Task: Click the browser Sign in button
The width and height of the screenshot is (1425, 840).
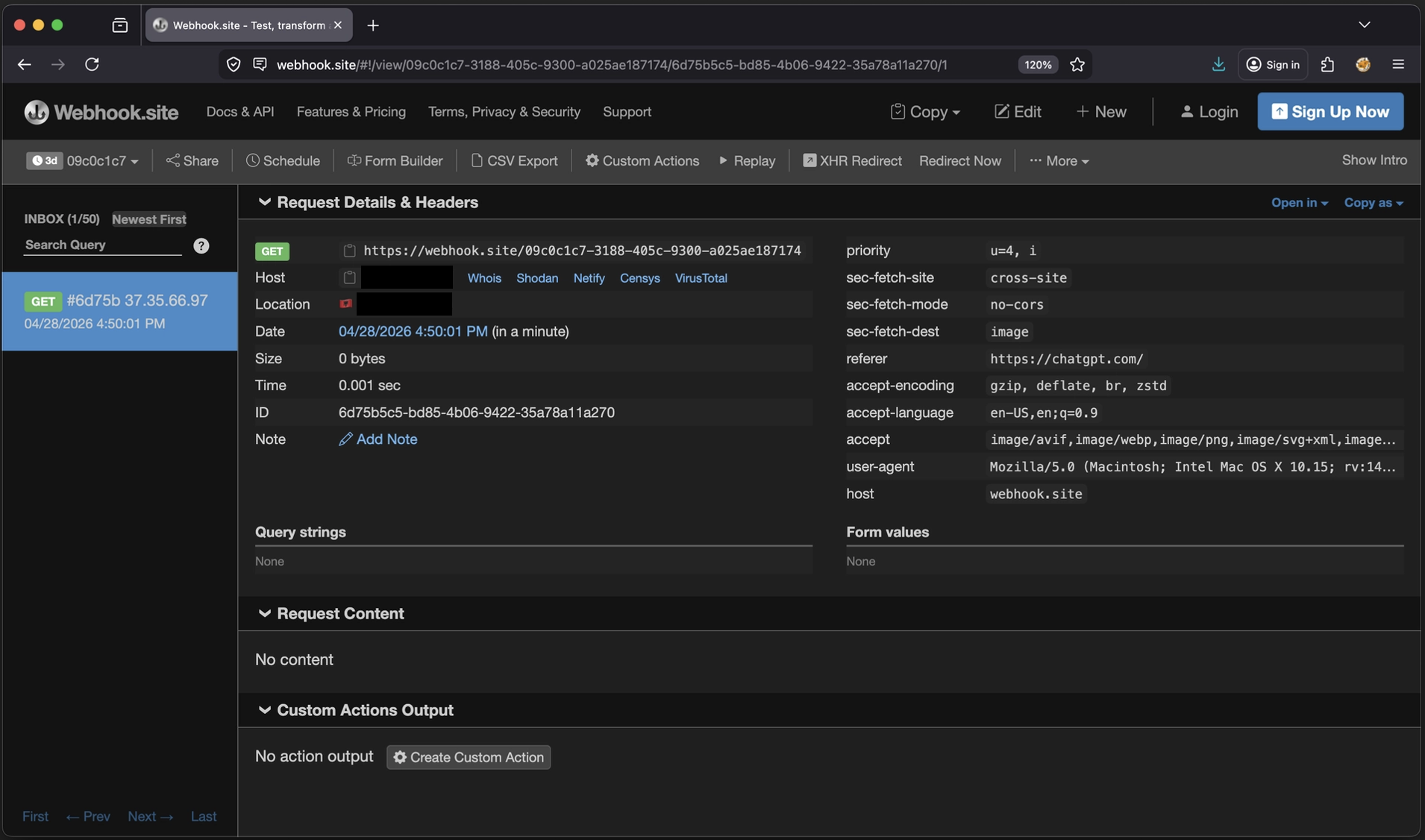Action: click(x=1273, y=64)
